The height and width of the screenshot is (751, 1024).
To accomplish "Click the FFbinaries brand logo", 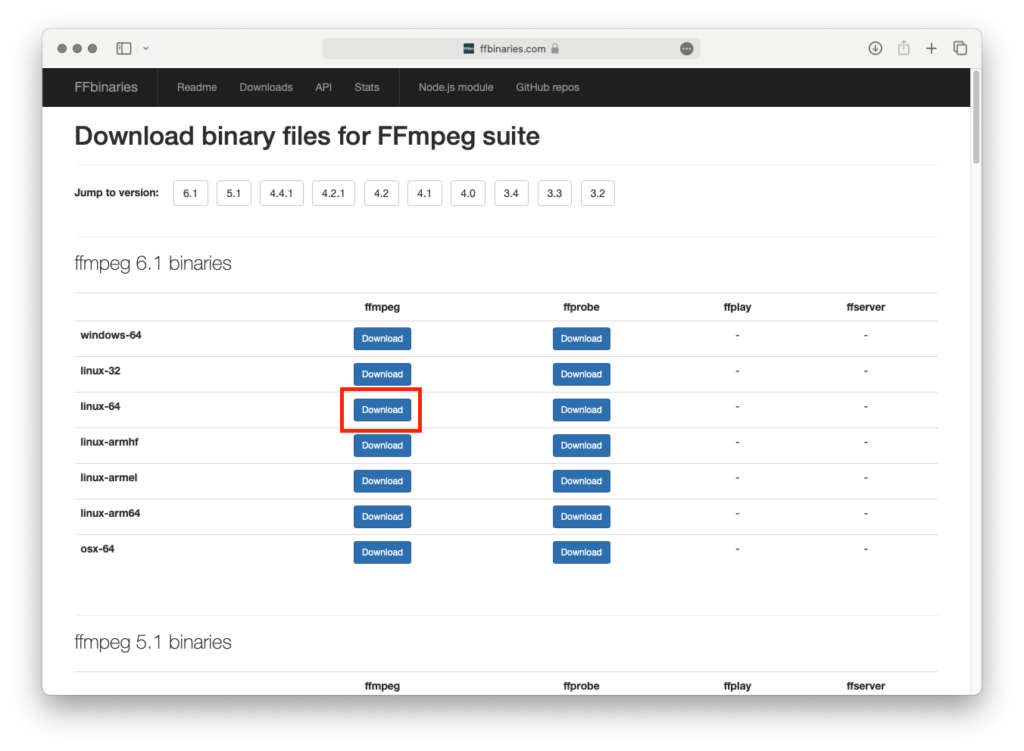I will 106,87.
